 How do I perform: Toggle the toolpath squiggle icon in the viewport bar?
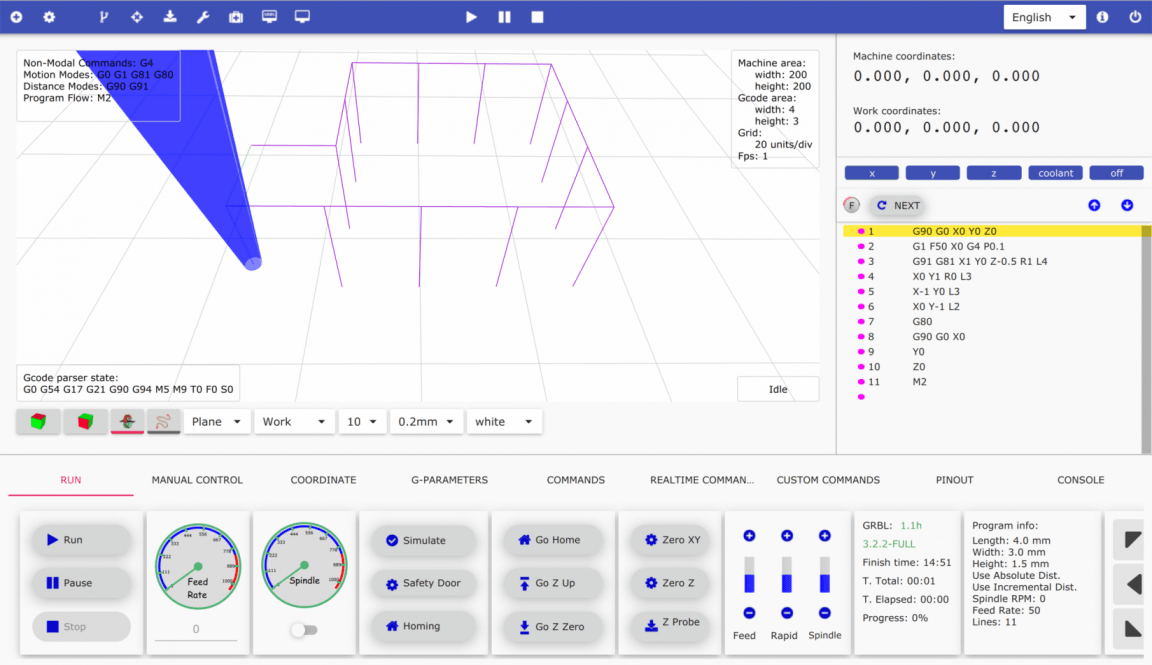tap(163, 421)
